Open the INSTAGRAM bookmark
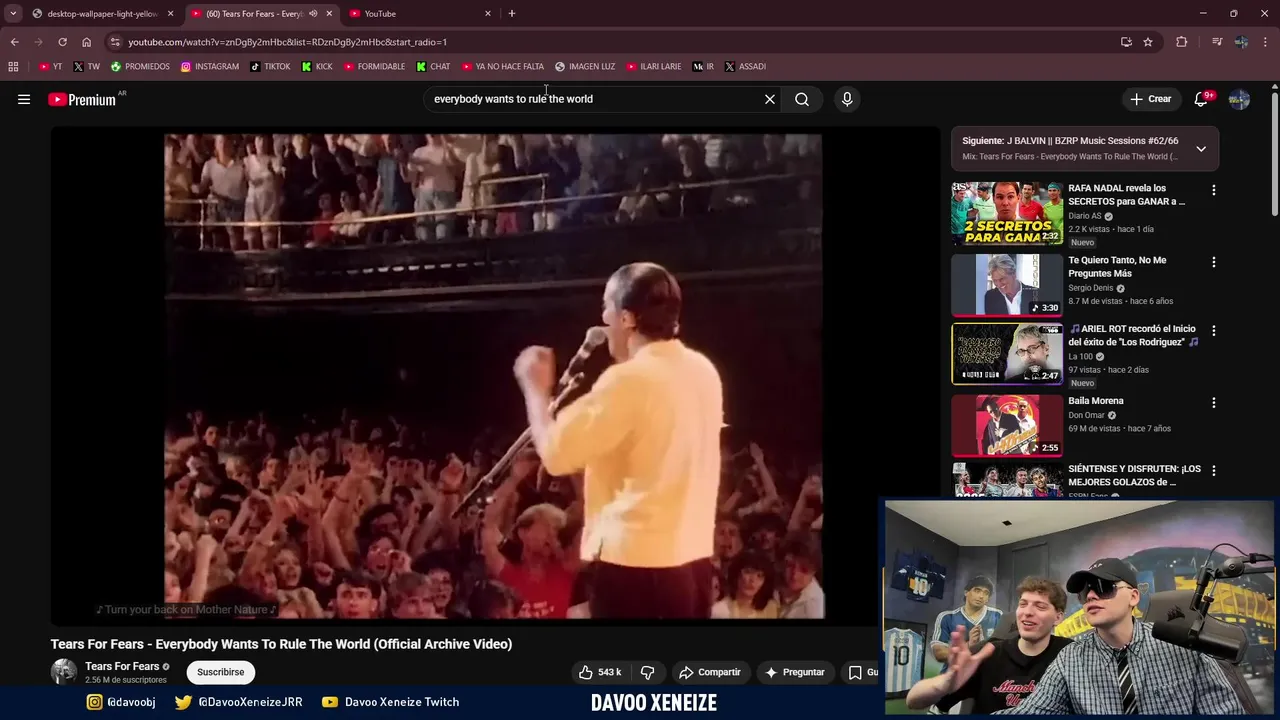Viewport: 1280px width, 720px height. [210, 67]
